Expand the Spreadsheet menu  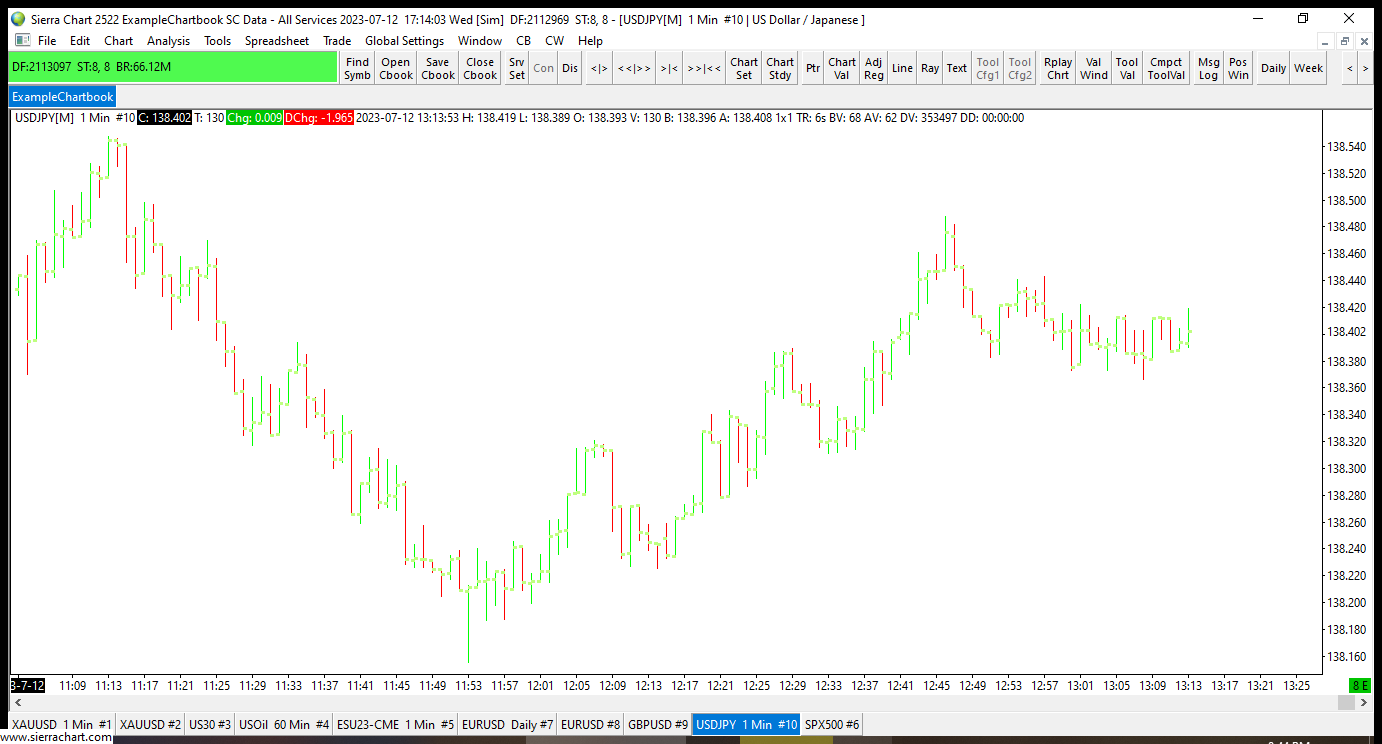277,41
